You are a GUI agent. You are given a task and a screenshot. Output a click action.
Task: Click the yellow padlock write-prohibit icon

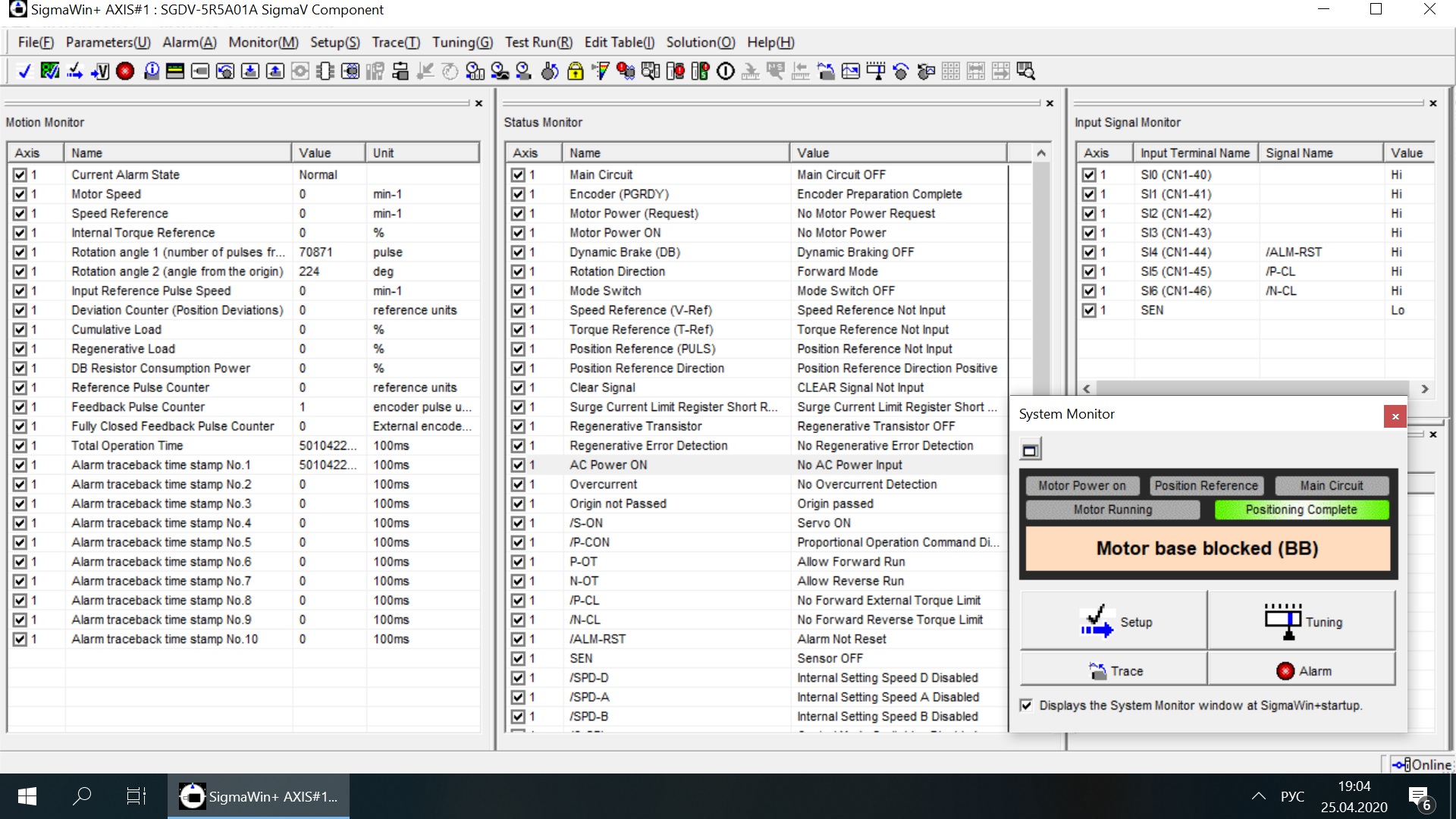click(x=576, y=71)
